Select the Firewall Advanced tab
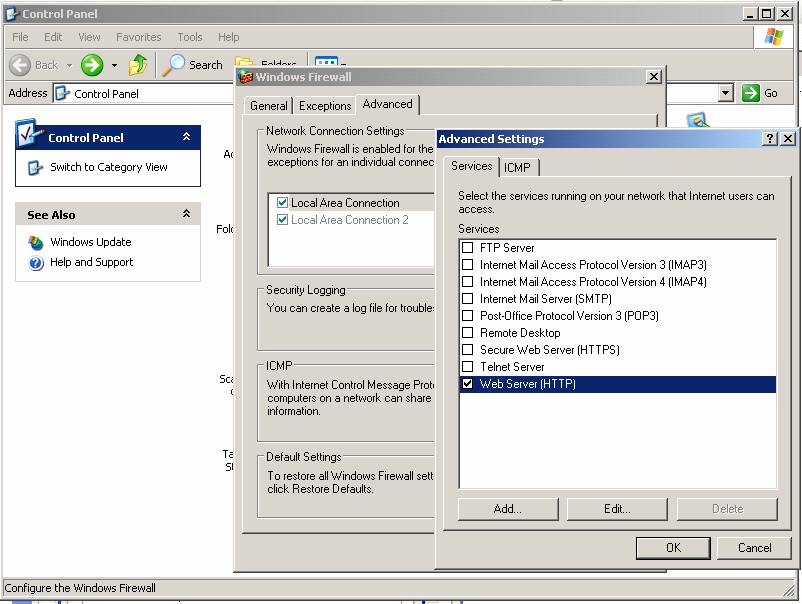Viewport: 802px width, 604px height. [x=387, y=104]
